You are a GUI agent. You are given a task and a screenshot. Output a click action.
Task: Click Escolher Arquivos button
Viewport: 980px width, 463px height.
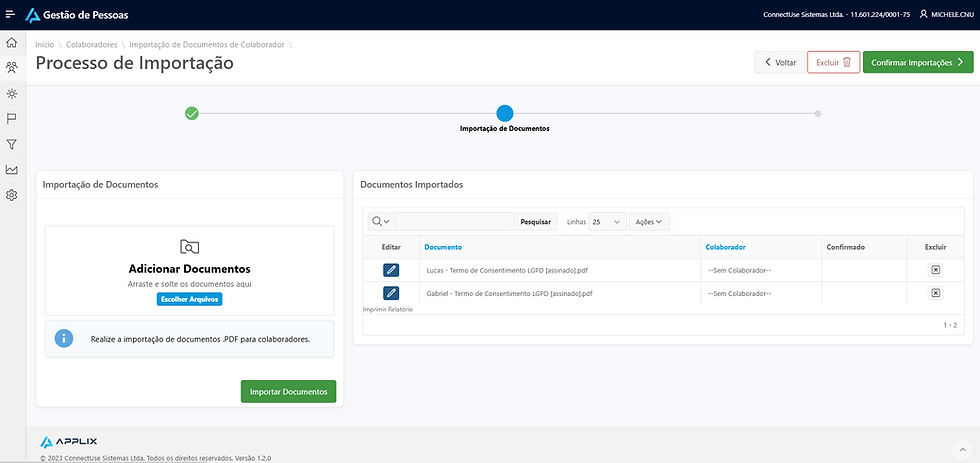189,300
